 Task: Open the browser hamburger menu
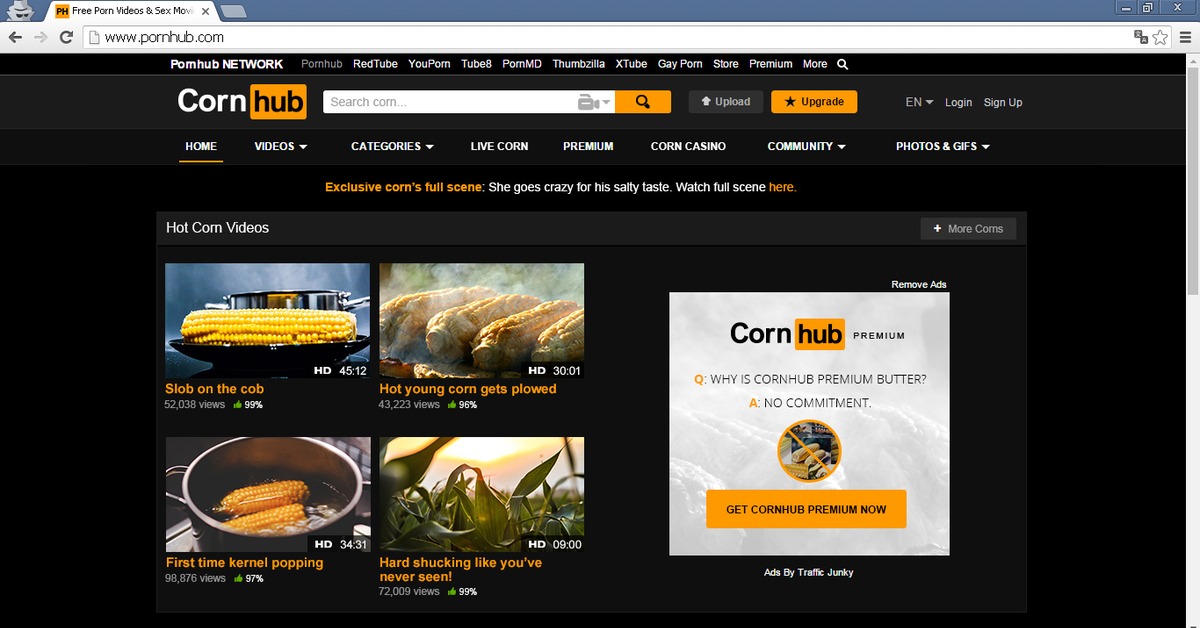1185,37
